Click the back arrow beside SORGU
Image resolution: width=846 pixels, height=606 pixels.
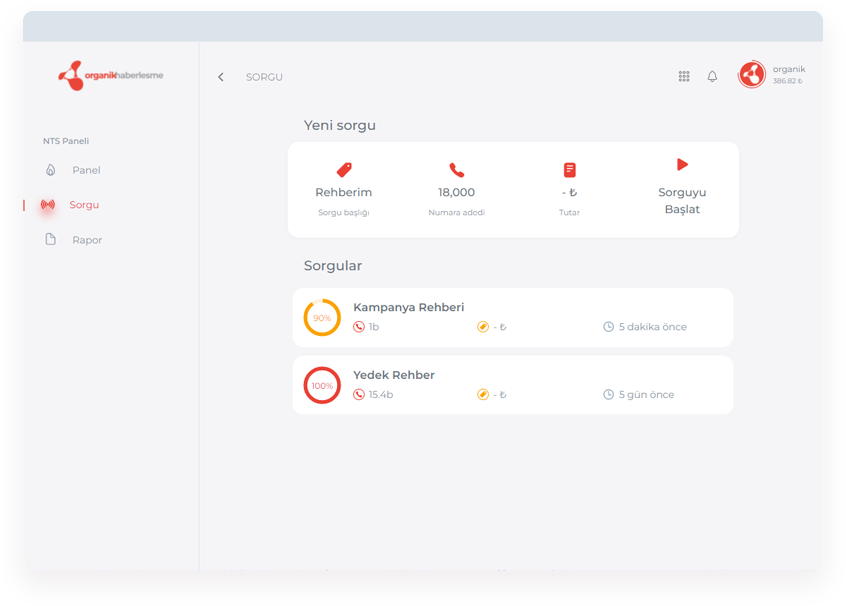coord(221,77)
